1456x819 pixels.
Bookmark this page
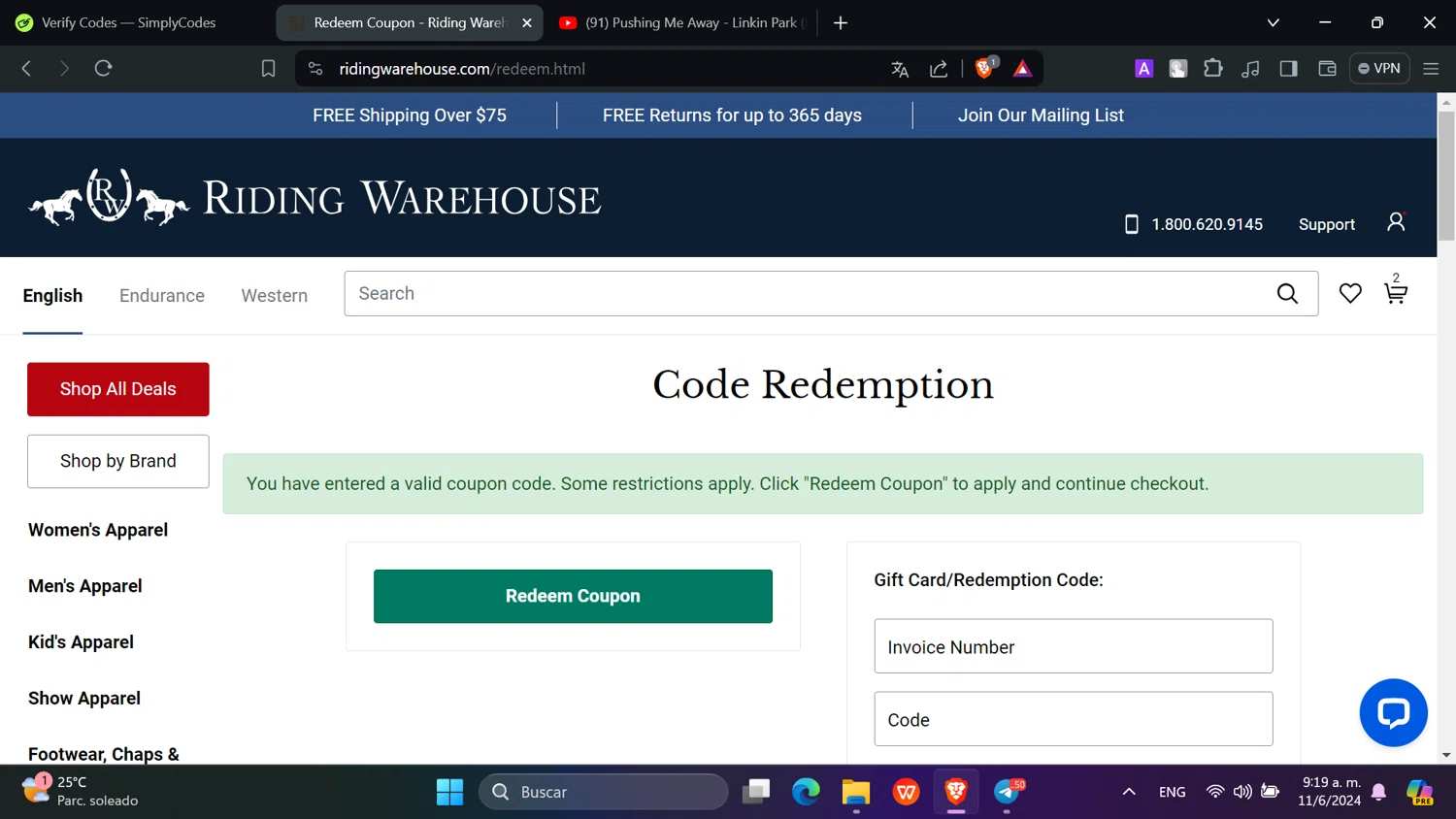[x=269, y=69]
